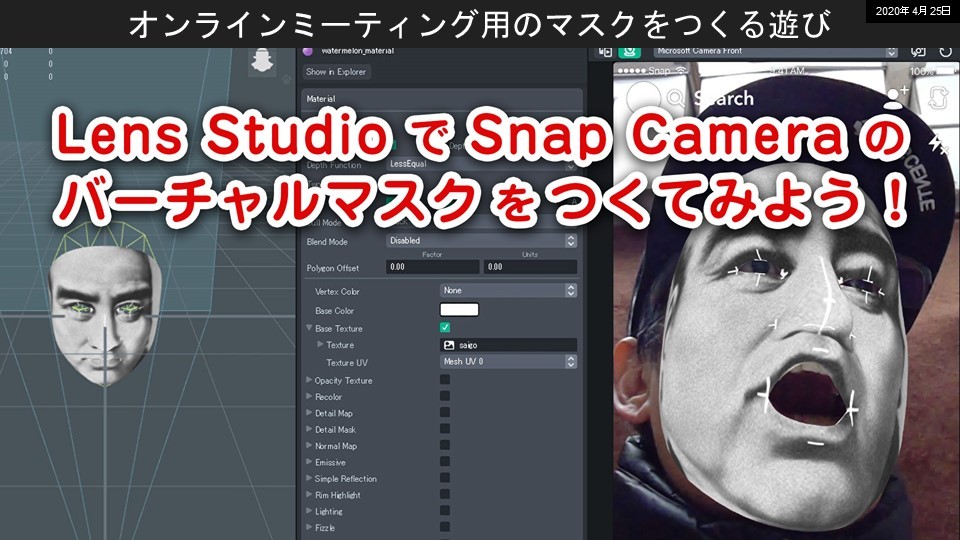Viewport: 960px width, 540px height.
Task: Collapse the Base Texture section triangle
Action: [x=310, y=328]
